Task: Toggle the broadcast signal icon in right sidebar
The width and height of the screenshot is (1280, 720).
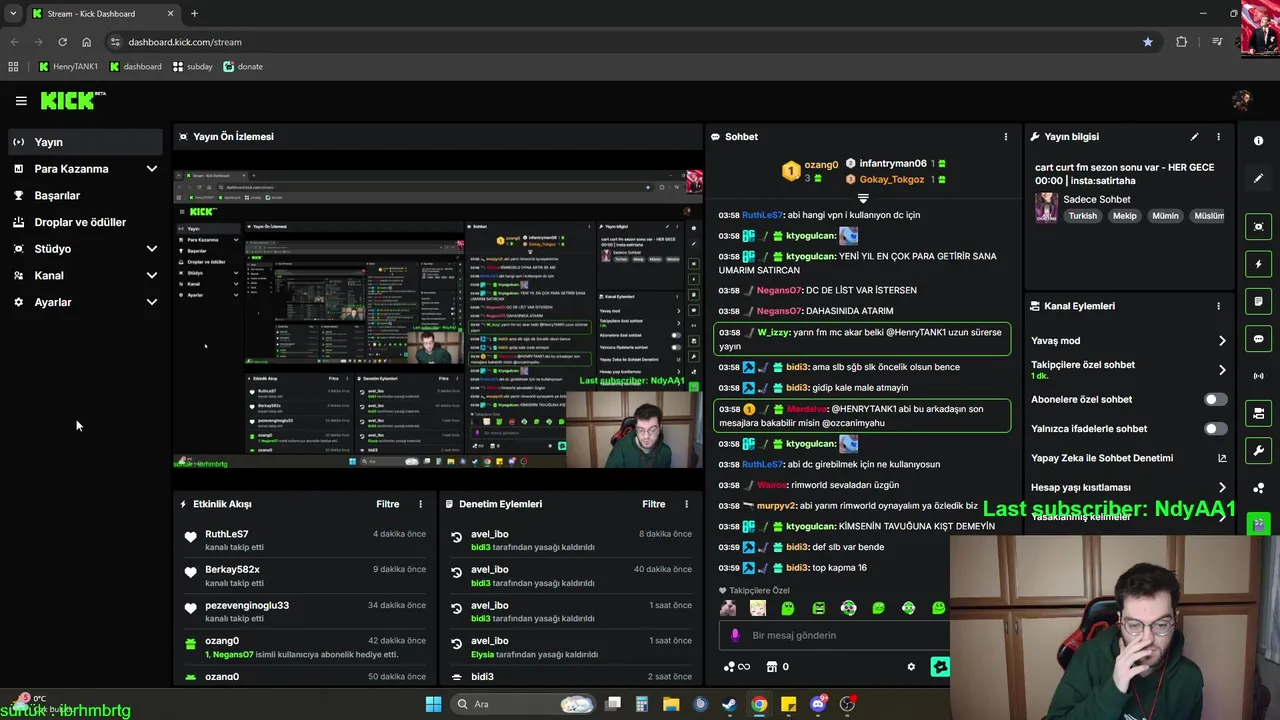Action: click(x=1258, y=376)
